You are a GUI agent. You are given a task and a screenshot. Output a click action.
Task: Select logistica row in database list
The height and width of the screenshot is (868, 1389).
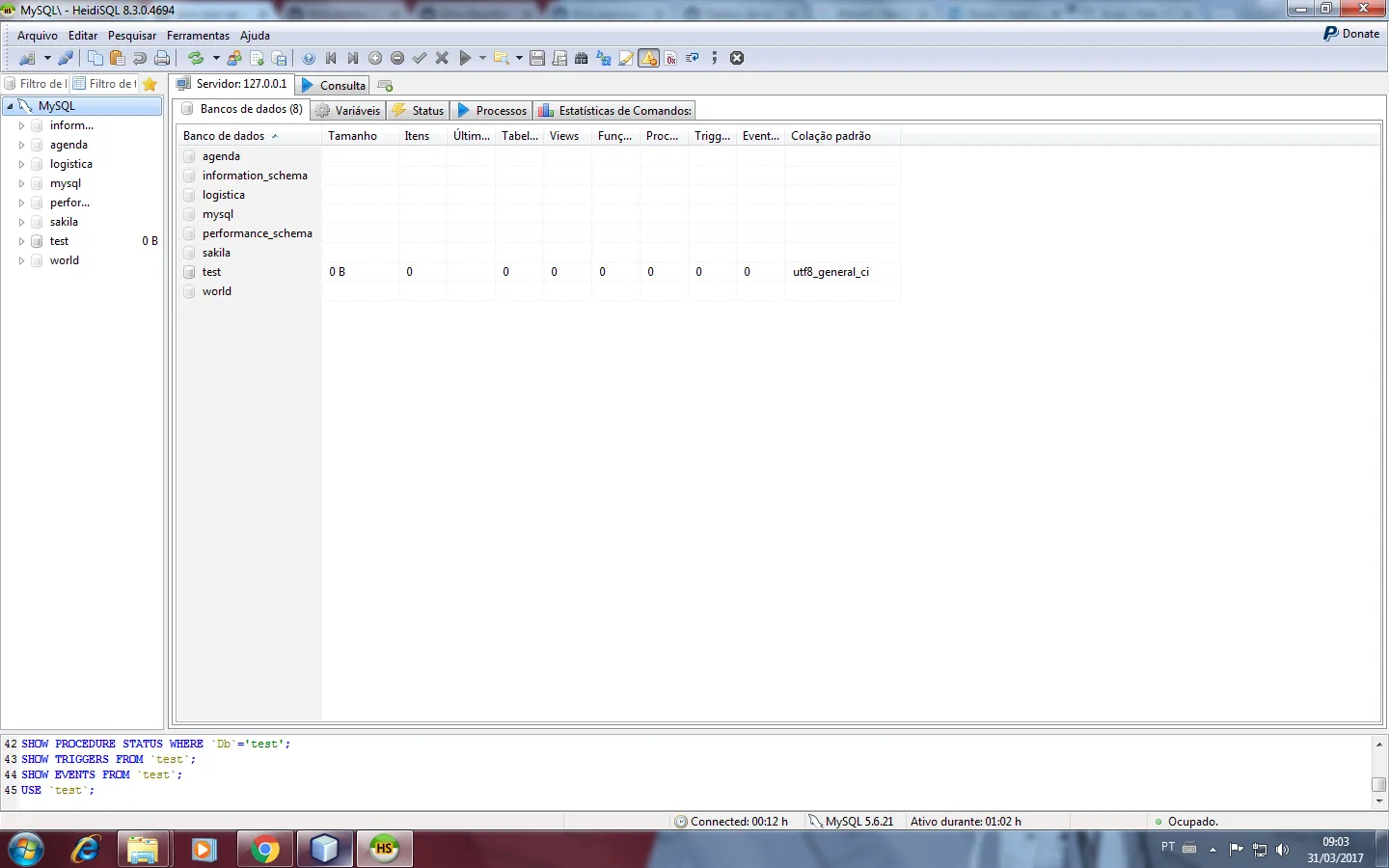tap(224, 195)
